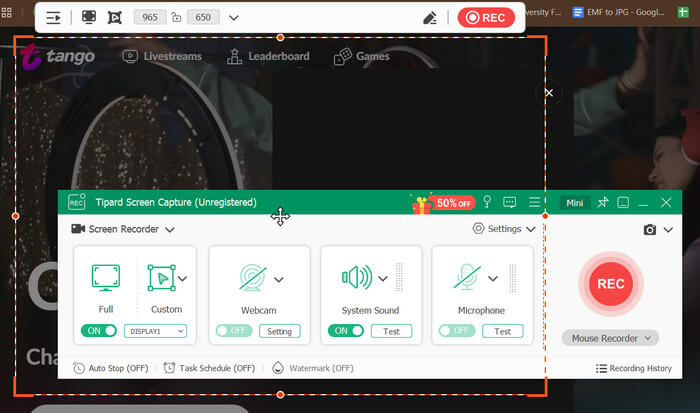Pin the Tipard window with the pin icon
The width and height of the screenshot is (700, 413).
(x=602, y=203)
